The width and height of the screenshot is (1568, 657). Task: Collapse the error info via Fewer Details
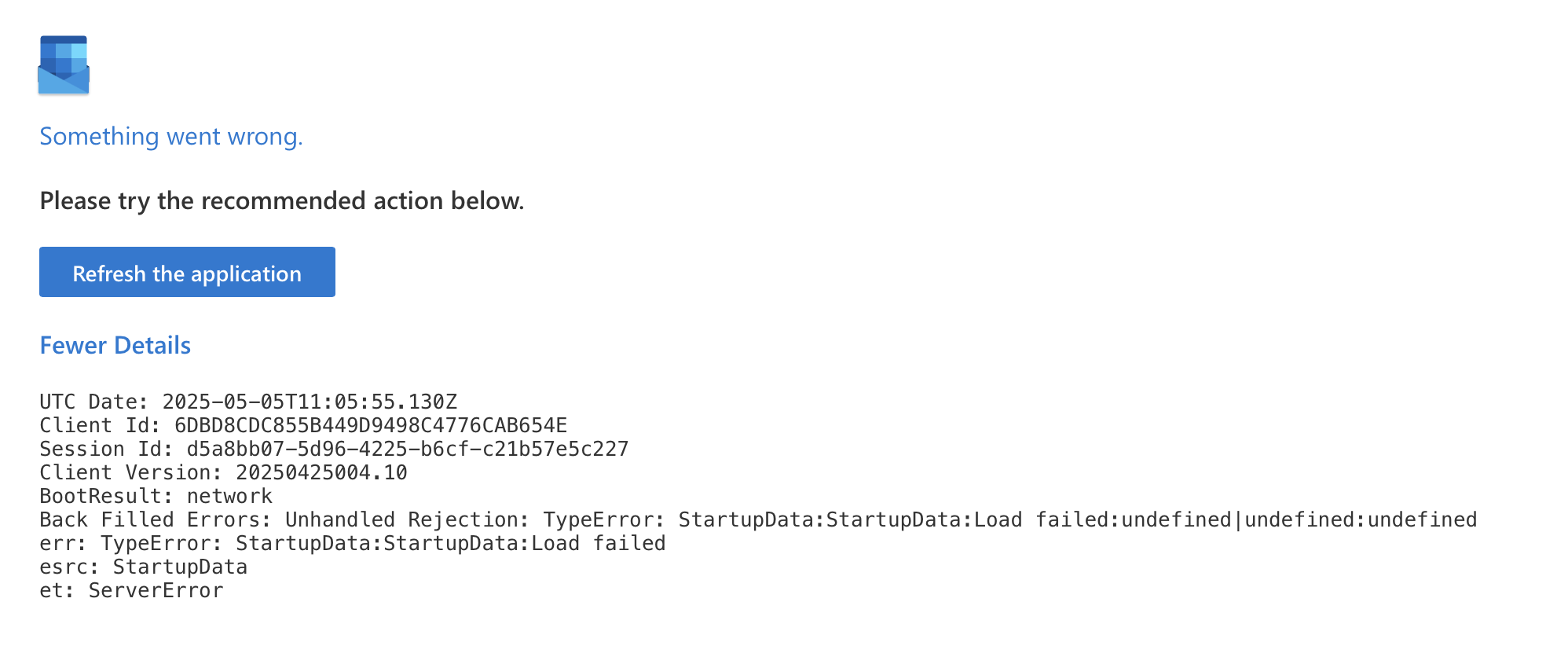(115, 345)
